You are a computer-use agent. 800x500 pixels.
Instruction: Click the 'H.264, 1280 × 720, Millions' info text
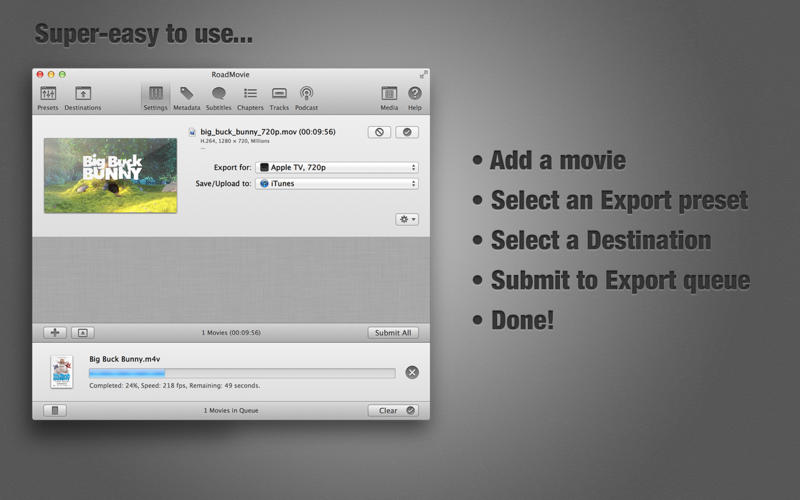click(235, 141)
